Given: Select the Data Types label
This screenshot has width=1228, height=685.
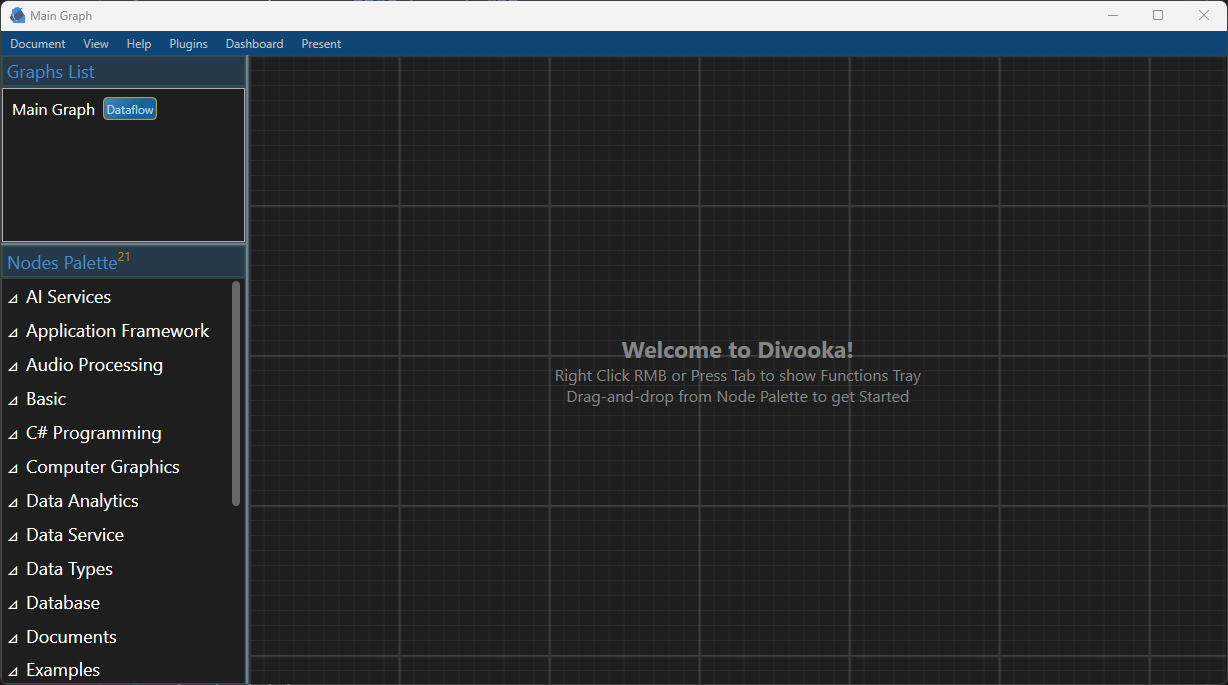Looking at the screenshot, I should (x=69, y=569).
